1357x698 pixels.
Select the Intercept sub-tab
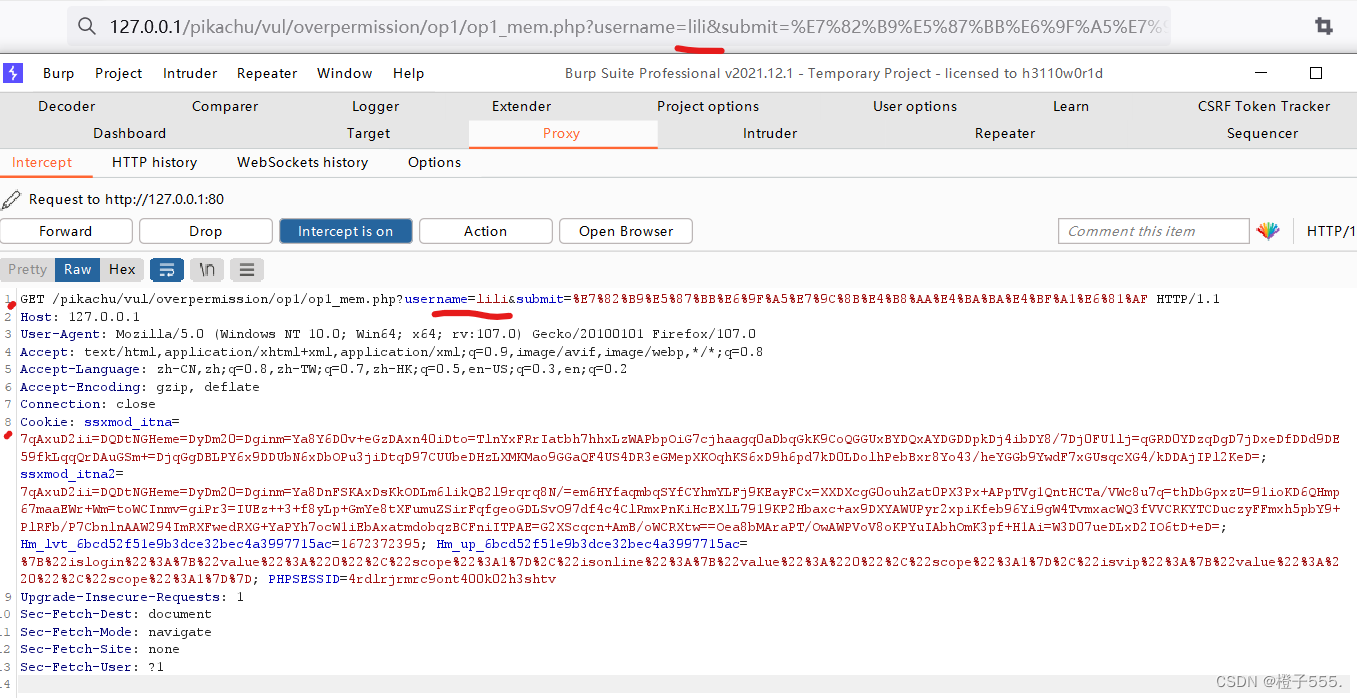pos(42,162)
